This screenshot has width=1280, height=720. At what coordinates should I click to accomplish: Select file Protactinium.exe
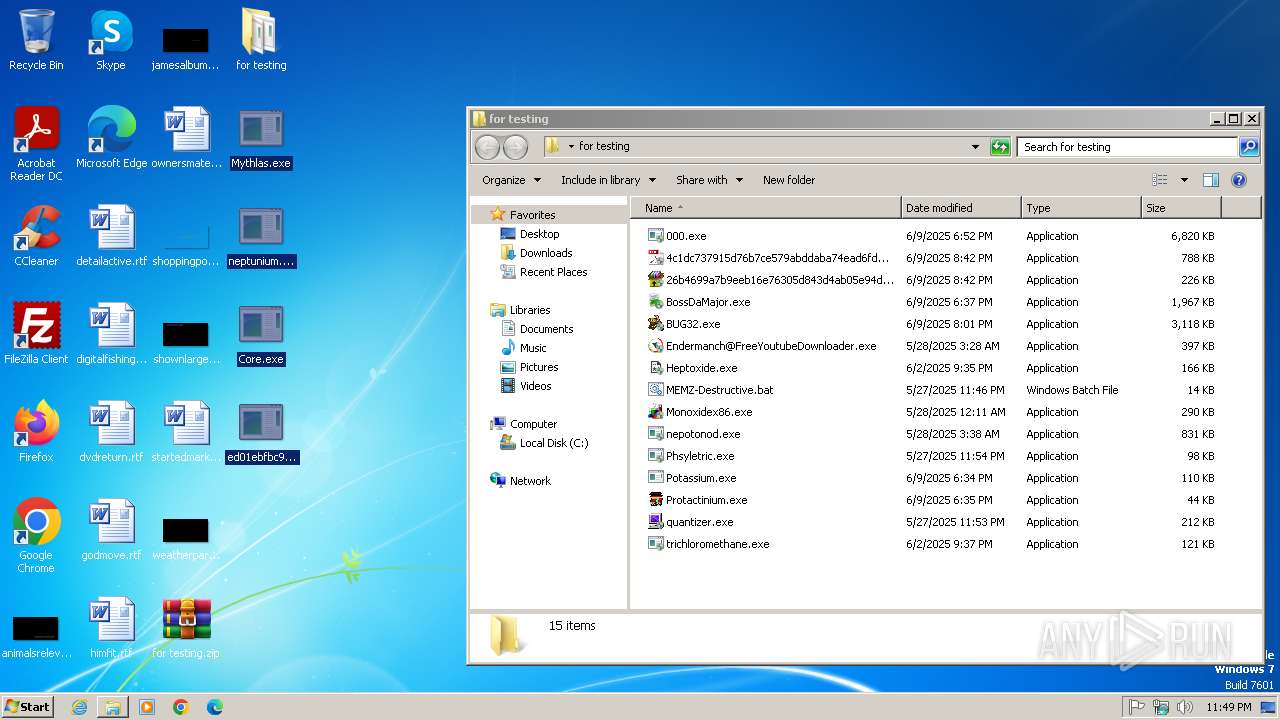point(706,500)
